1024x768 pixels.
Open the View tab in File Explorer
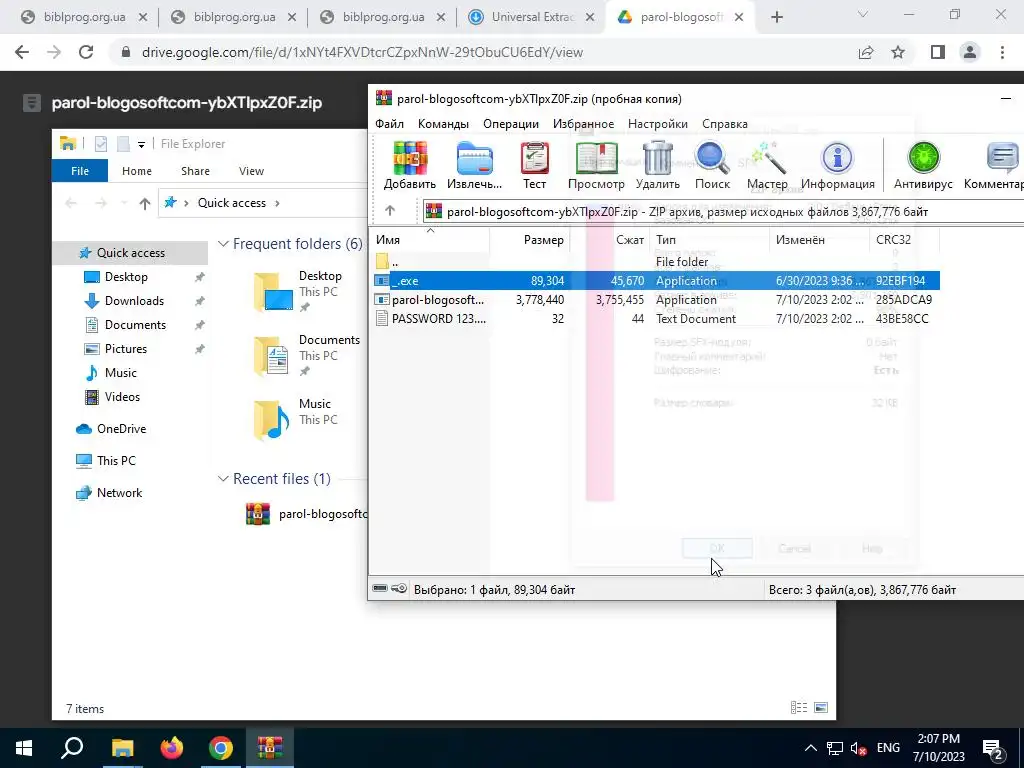pos(251,171)
